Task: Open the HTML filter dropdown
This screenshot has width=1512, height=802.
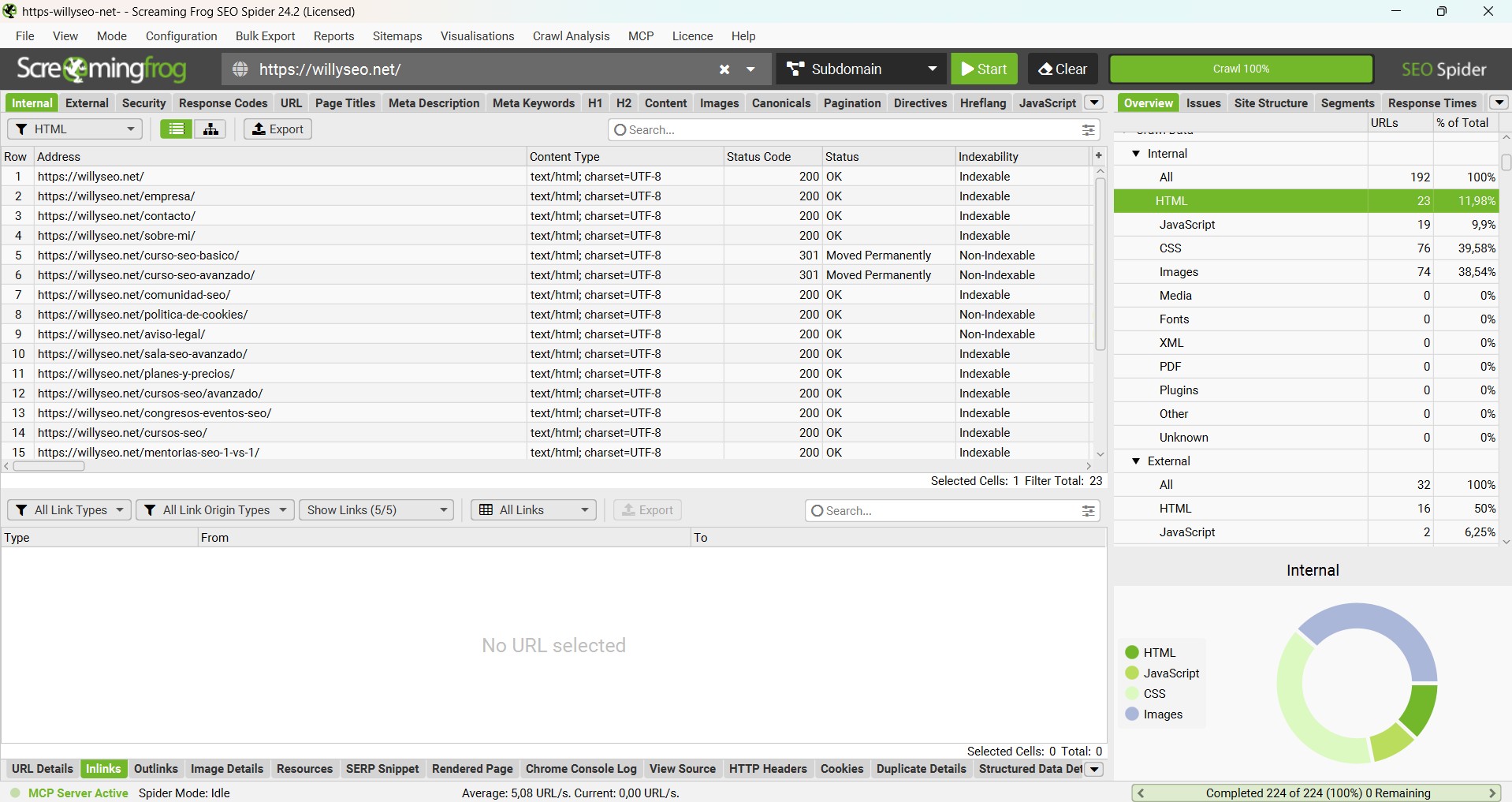Action: 75,129
